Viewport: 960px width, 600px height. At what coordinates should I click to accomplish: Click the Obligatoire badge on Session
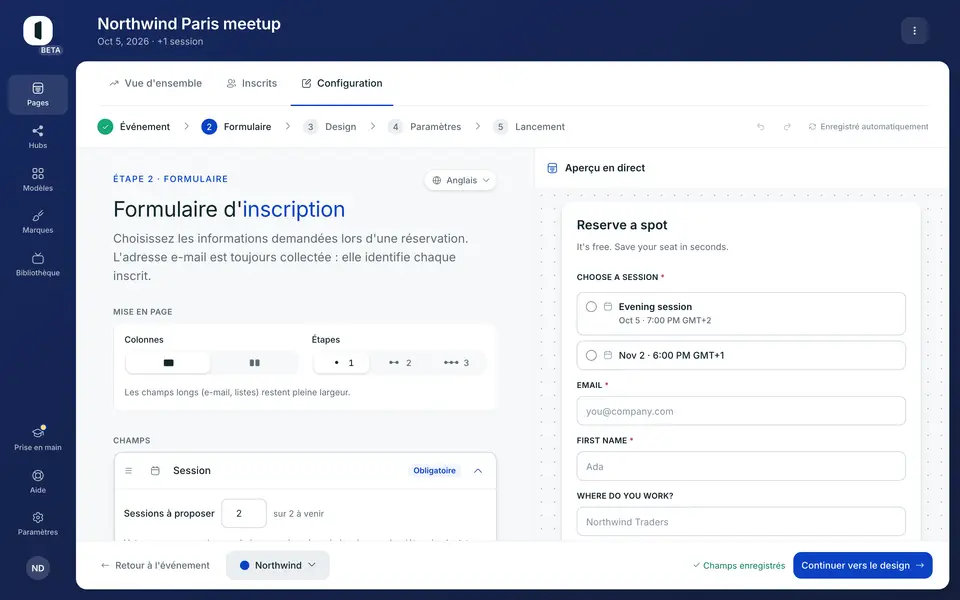click(x=434, y=471)
